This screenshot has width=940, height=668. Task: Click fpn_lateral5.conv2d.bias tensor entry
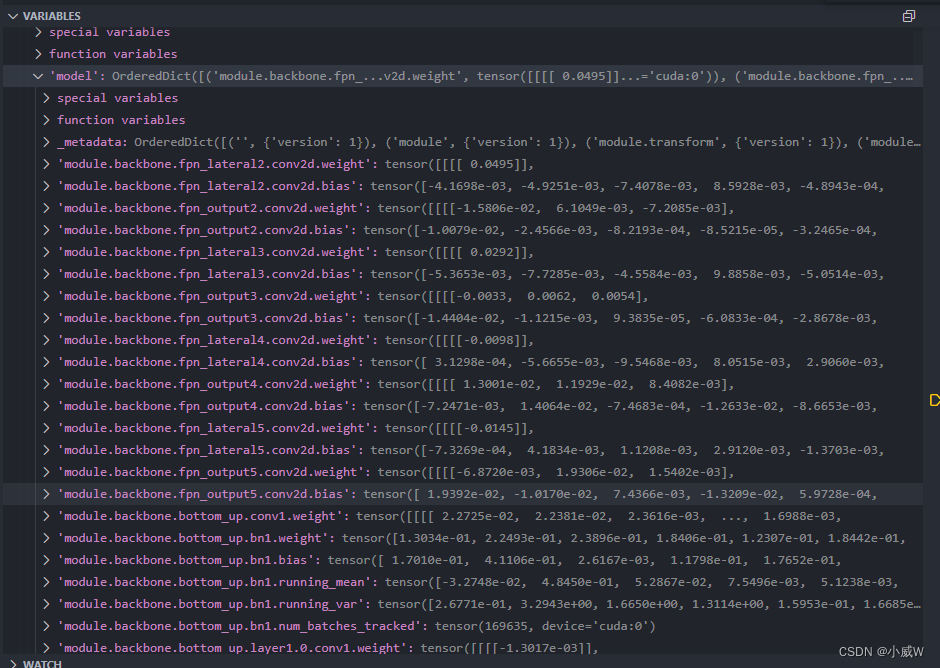[x=462, y=450]
